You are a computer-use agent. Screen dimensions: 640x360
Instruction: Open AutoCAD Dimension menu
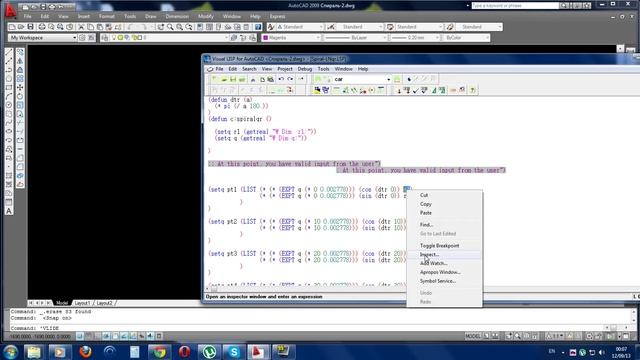point(177,16)
